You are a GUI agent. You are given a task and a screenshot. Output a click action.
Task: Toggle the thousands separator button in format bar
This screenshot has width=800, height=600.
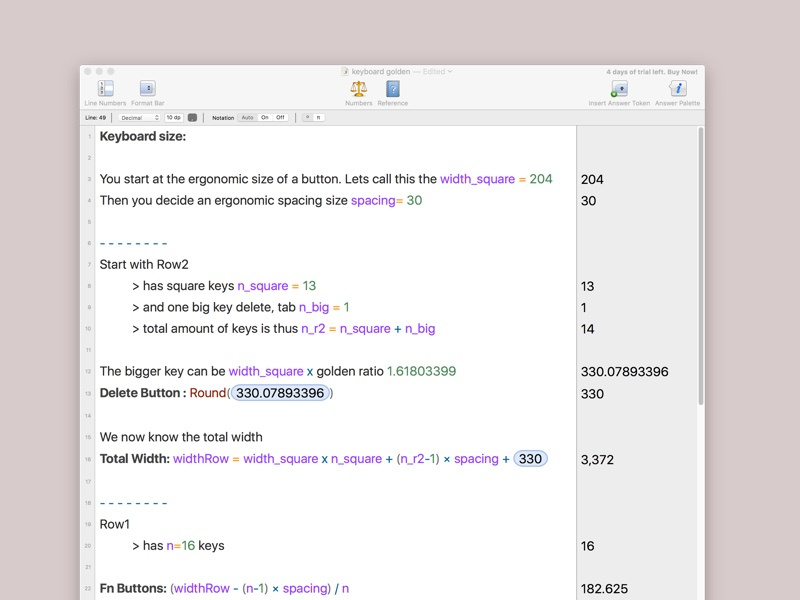click(192, 118)
